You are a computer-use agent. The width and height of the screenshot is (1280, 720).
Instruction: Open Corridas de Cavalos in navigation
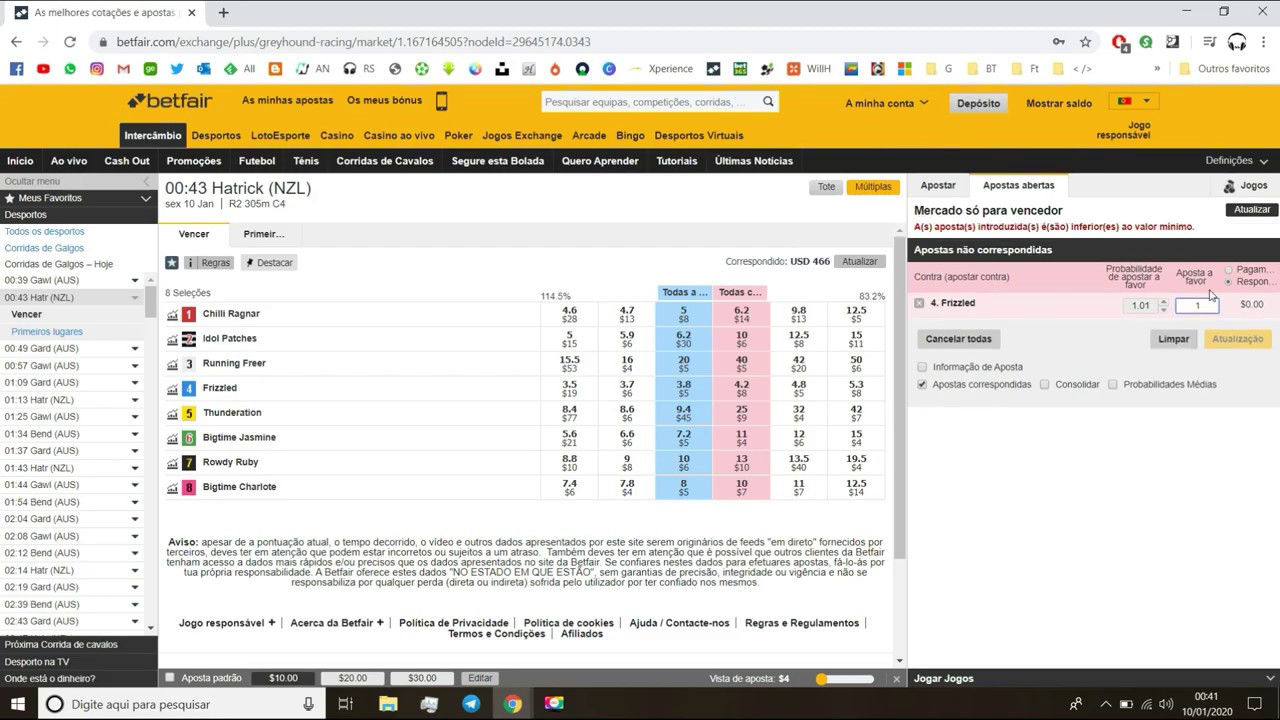pos(385,161)
